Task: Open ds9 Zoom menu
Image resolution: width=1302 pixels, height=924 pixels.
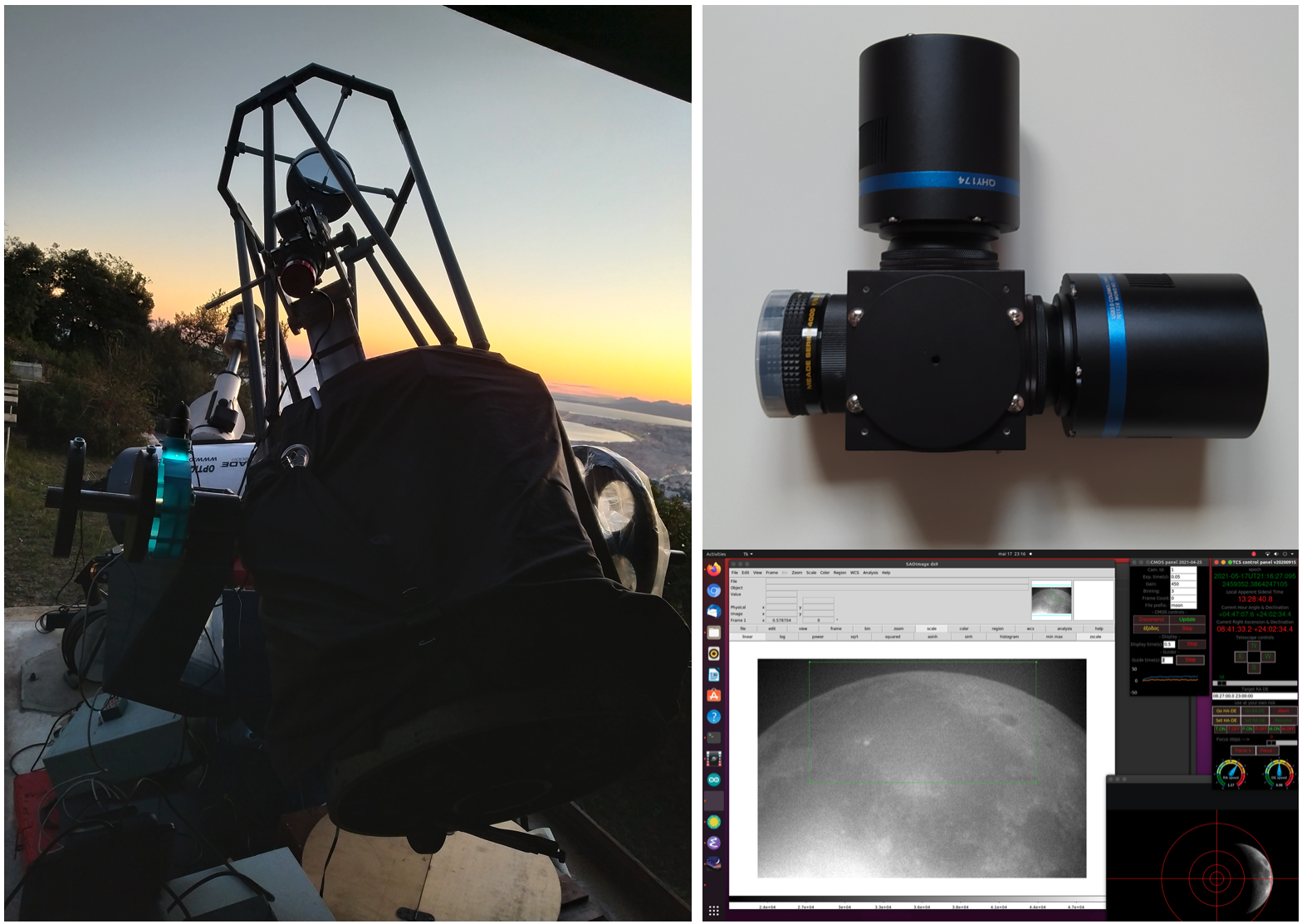Action: (797, 573)
